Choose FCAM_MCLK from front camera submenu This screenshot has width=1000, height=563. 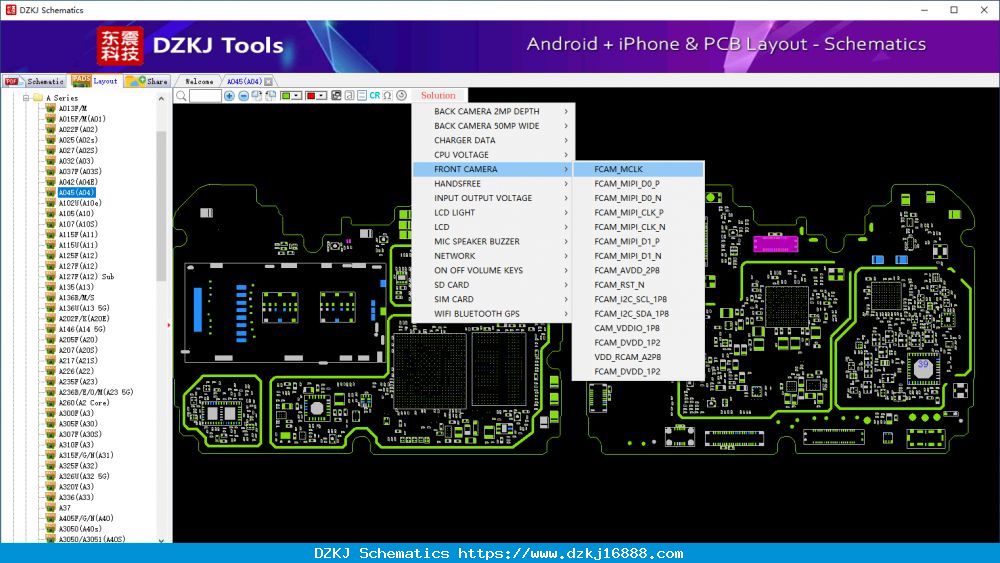point(638,170)
